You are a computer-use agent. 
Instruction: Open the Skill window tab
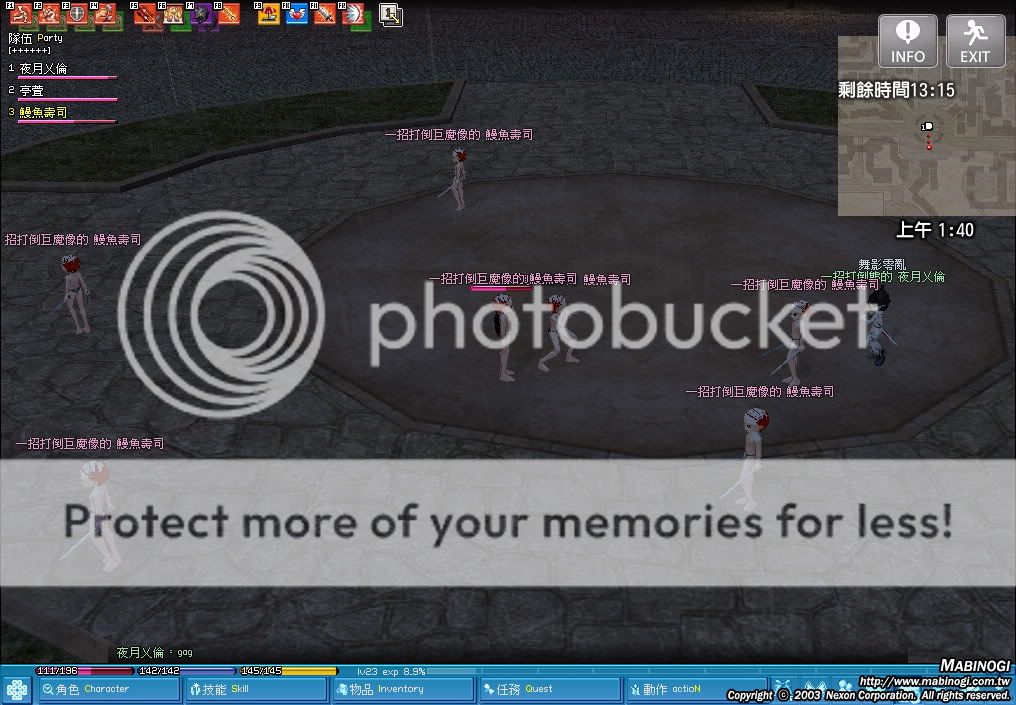click(254, 689)
